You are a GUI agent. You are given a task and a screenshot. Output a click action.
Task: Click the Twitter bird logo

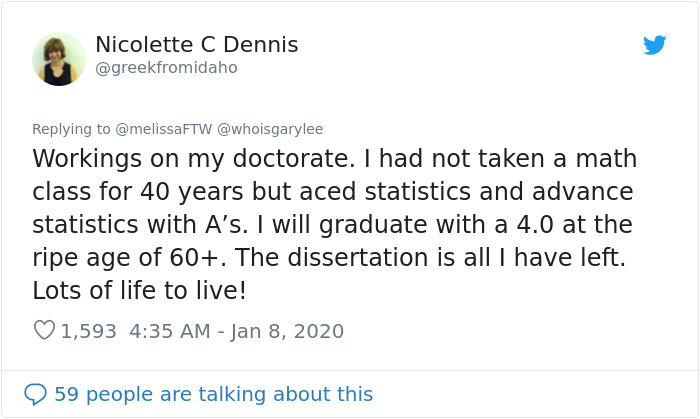click(655, 45)
